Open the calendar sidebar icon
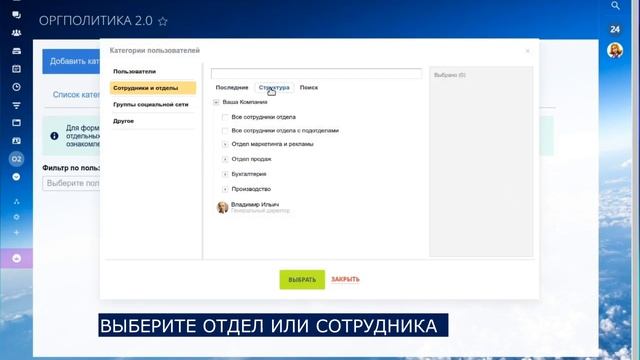 tap(16, 69)
